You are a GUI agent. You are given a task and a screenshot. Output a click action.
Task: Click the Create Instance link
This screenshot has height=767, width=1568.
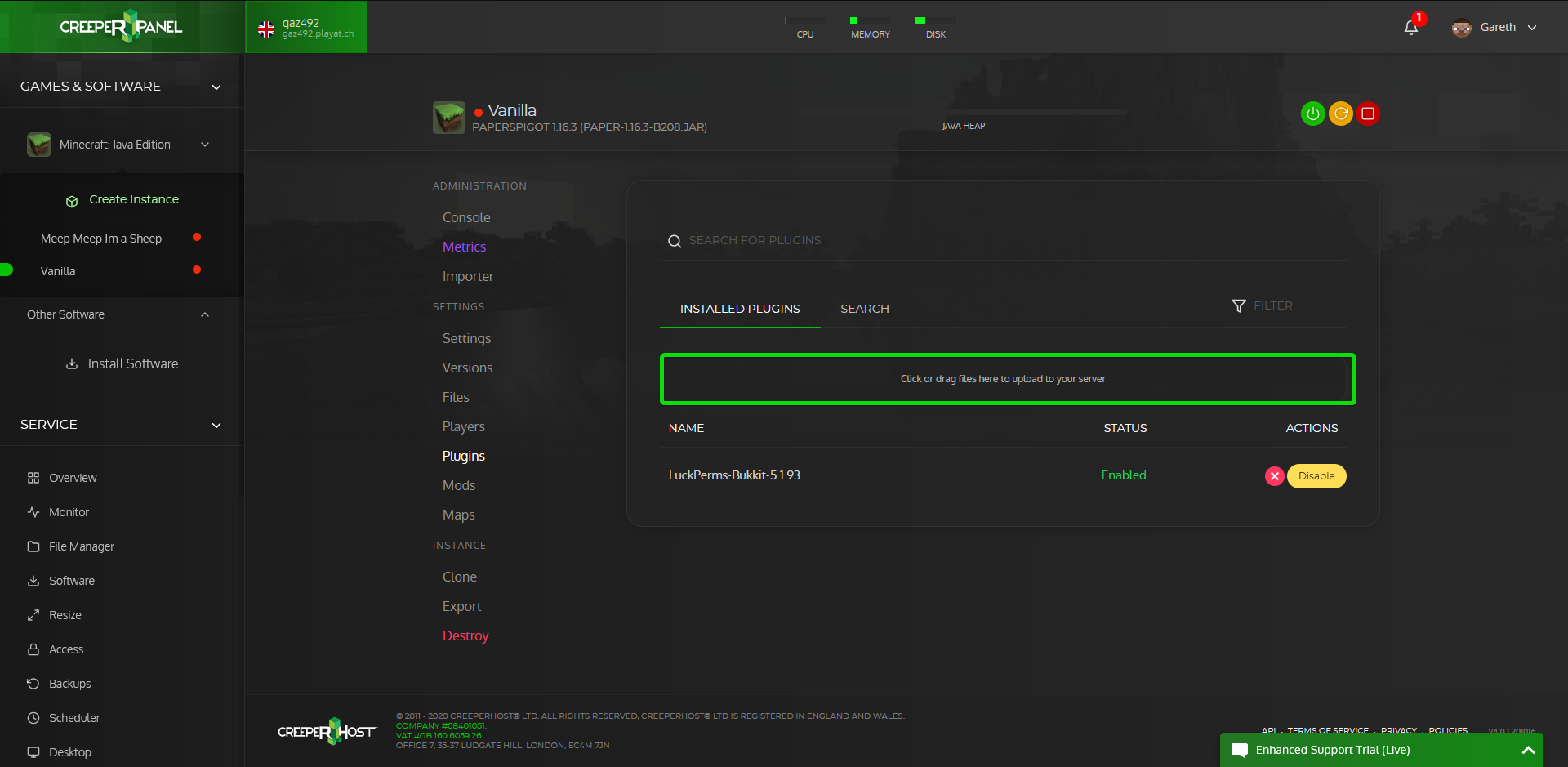(134, 199)
